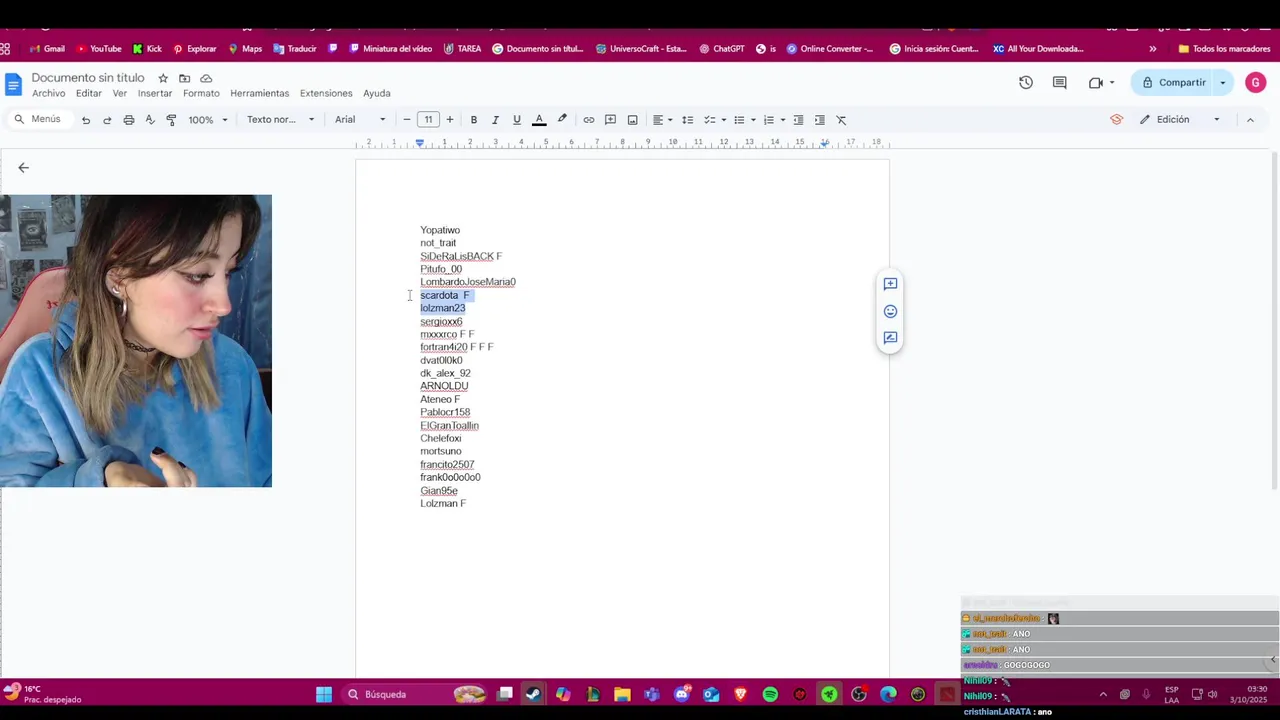Decrease font size with minus

tap(407, 120)
